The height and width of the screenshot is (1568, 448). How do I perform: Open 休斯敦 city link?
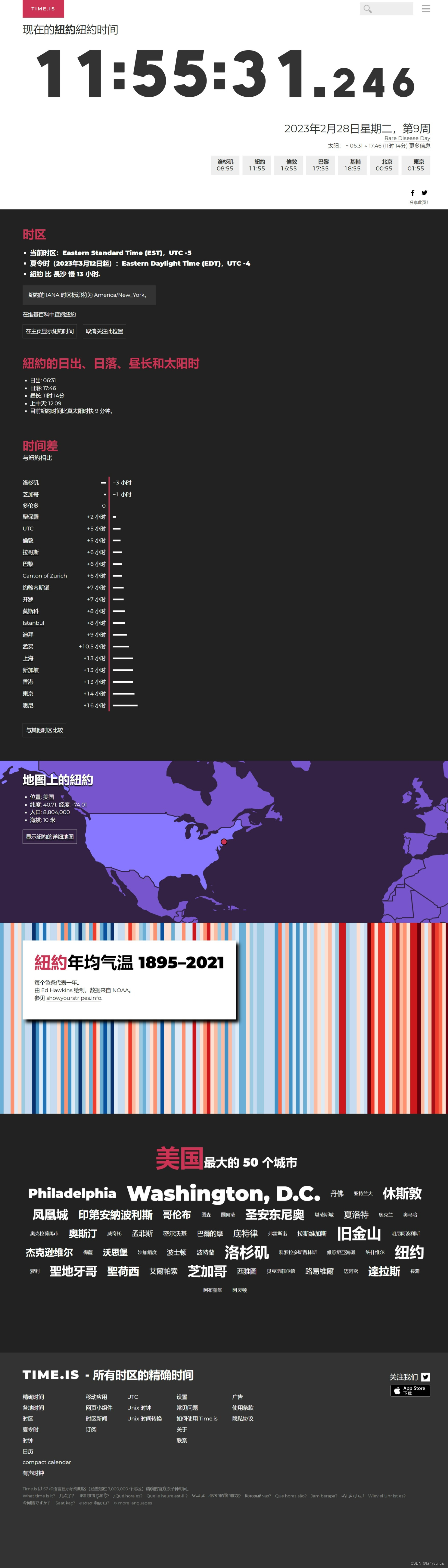[402, 1194]
